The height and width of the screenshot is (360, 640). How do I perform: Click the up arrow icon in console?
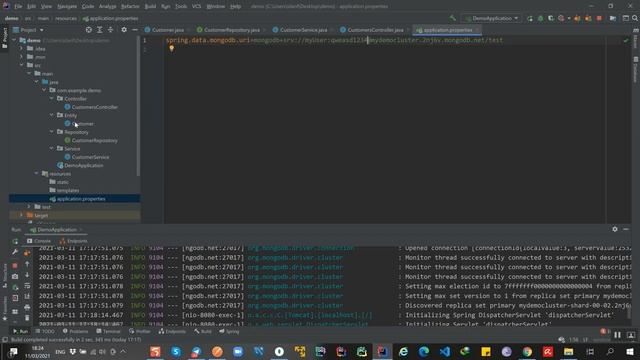[x=27, y=264]
